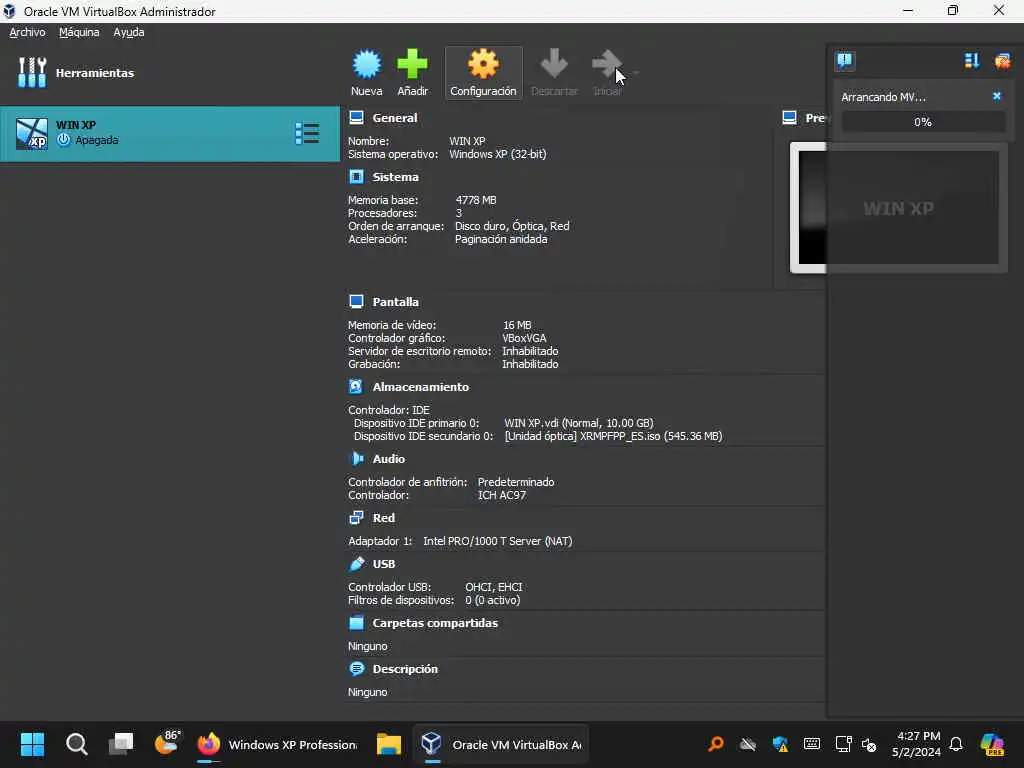Click the VBoxVGA graphics controller value

[x=524, y=338]
